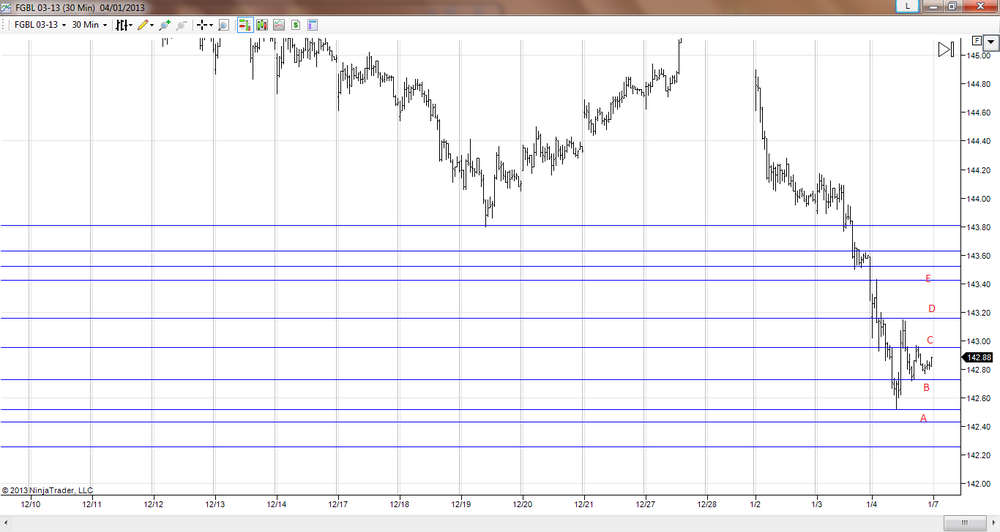Click the scroll-to-latest-bar arrow icon
Image resolution: width=1000 pixels, height=532 pixels.
pyautogui.click(x=946, y=49)
